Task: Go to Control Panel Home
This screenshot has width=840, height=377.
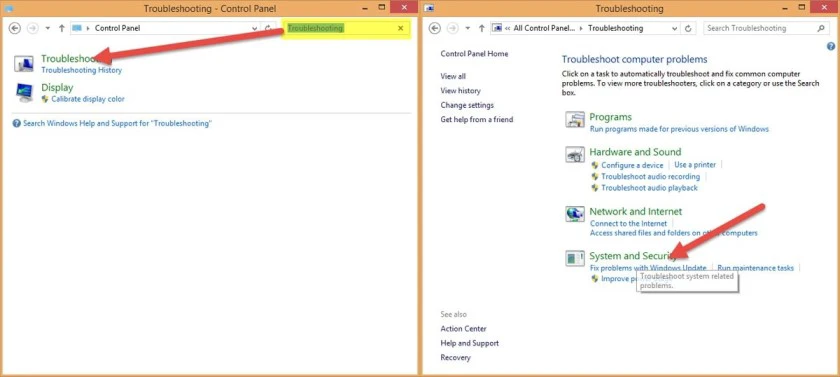Action: pos(474,54)
